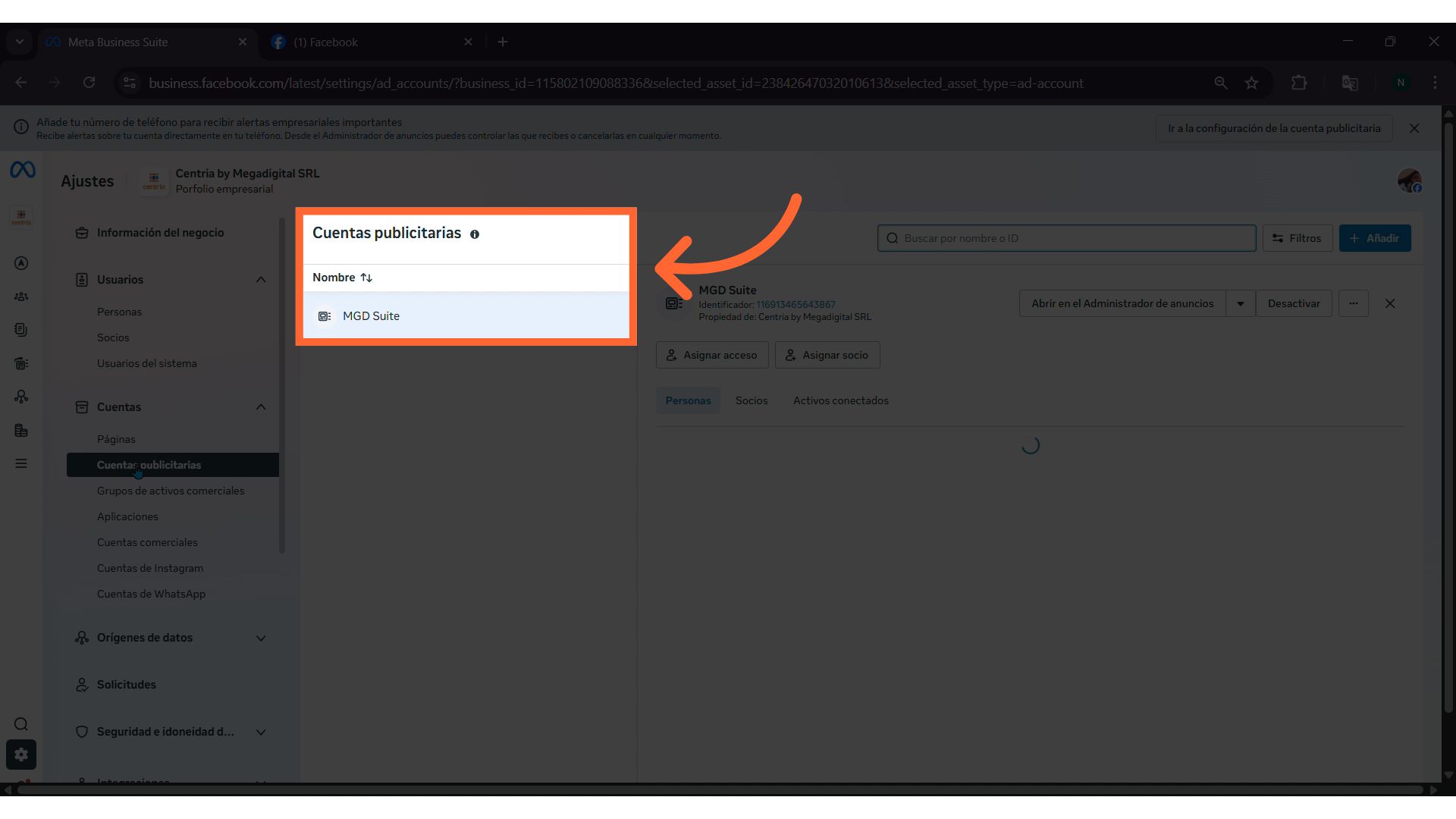Switch to the Activos conectados tab

(841, 400)
